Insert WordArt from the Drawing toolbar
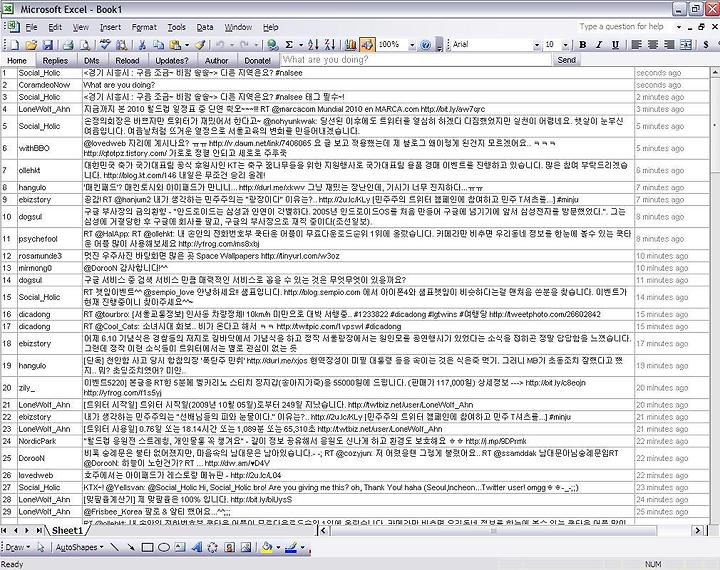 [197, 547]
